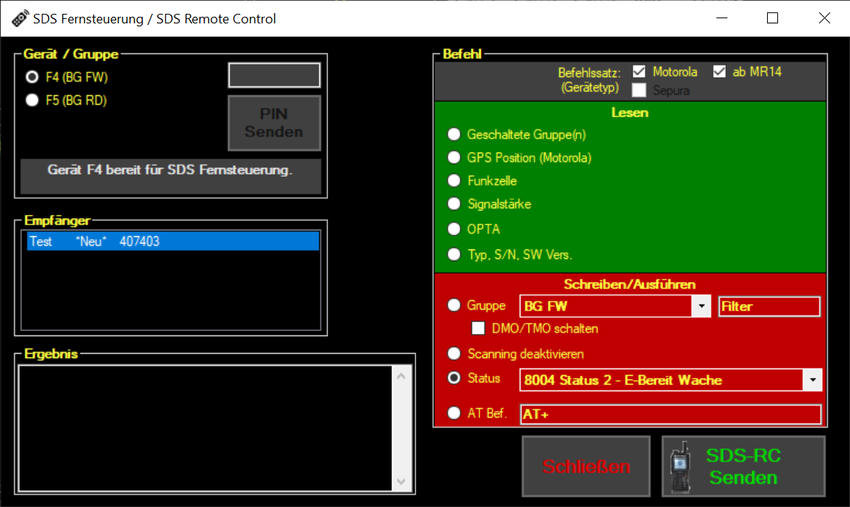Open the BG FW group dropdown
The height and width of the screenshot is (507, 850).
701,307
